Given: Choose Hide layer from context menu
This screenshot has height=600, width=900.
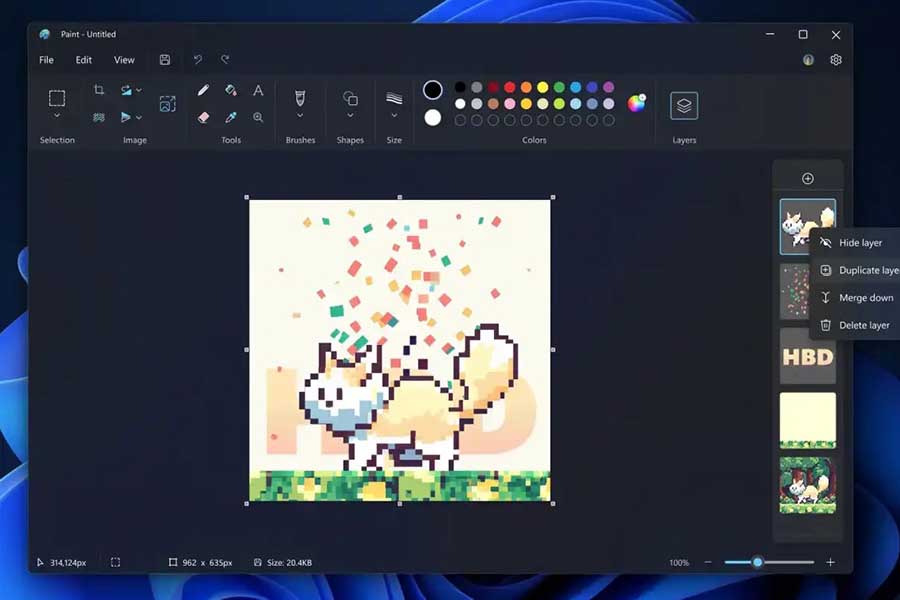Looking at the screenshot, I should point(855,243).
